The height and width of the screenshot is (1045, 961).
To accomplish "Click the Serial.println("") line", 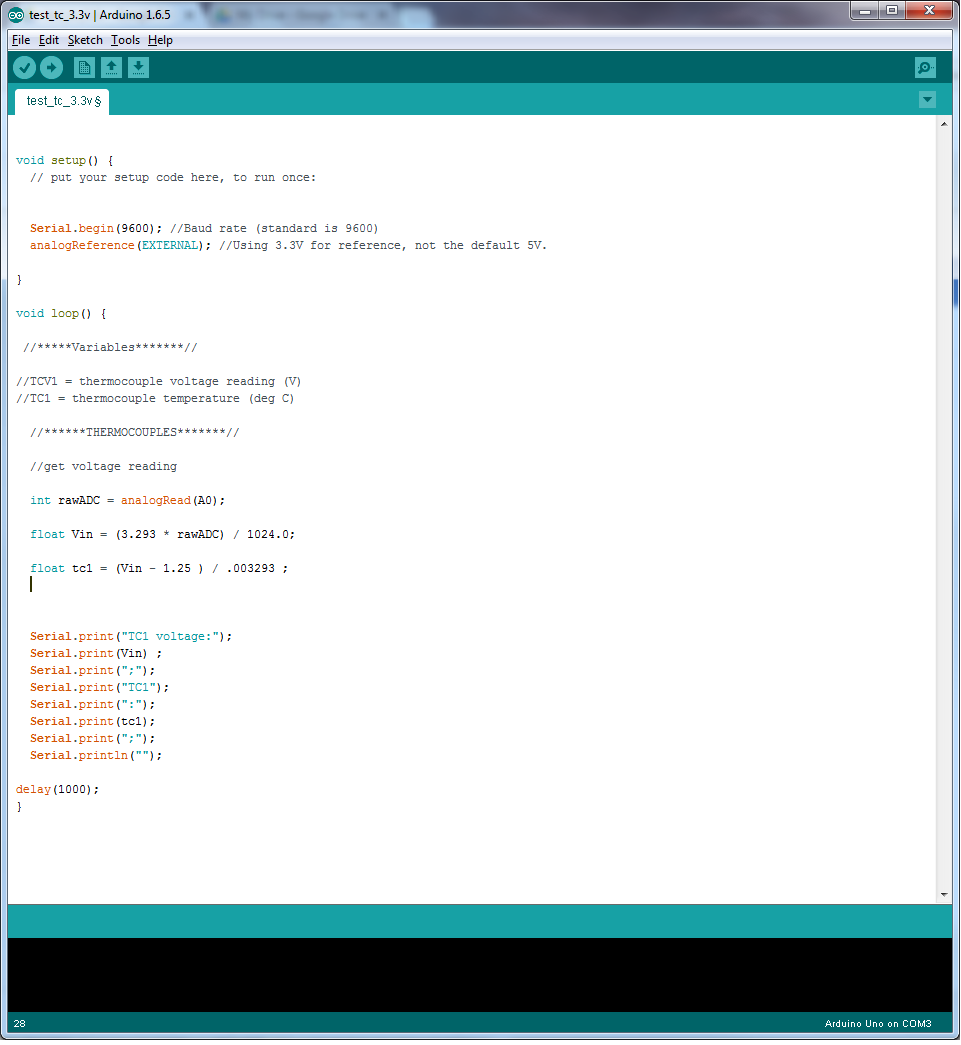I will click(96, 756).
